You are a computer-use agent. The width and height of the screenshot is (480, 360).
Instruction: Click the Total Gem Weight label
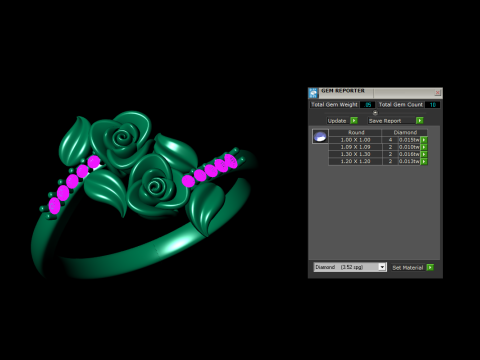coord(334,105)
